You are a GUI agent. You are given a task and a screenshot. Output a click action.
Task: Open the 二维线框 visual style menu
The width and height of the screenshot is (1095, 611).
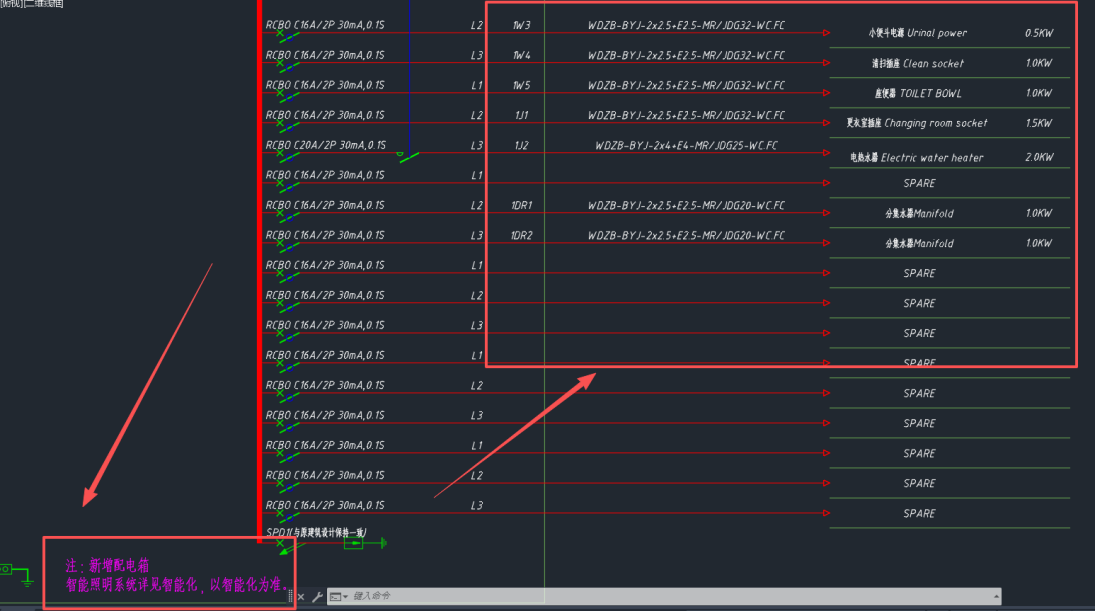45,4
